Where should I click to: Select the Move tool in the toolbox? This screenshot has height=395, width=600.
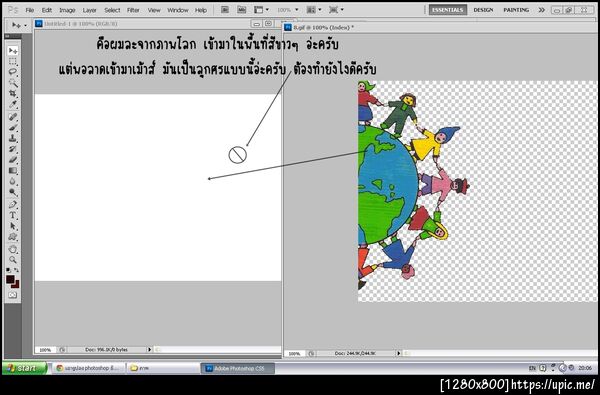point(13,51)
